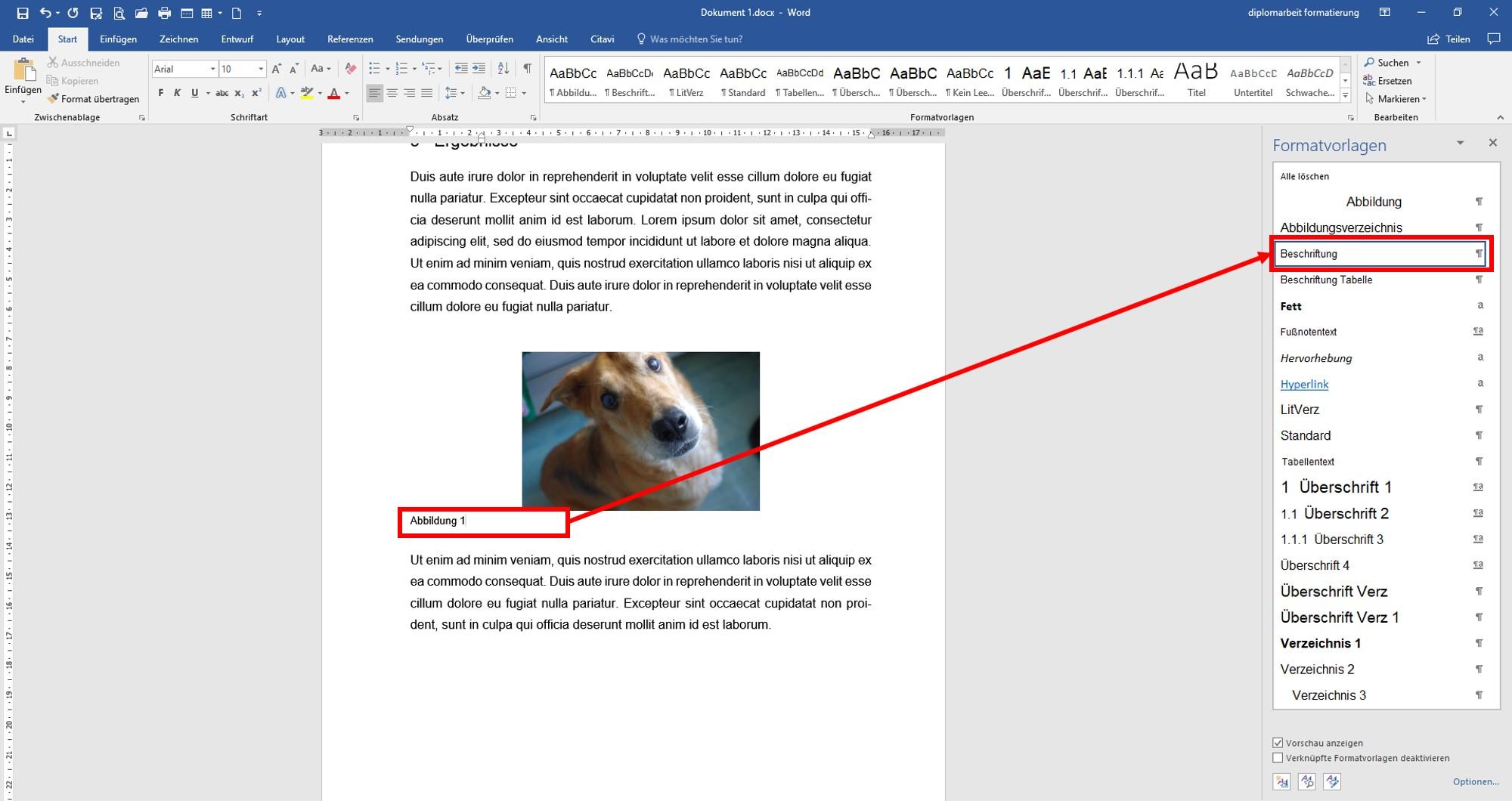Click the save icon in title bar

click(22, 13)
